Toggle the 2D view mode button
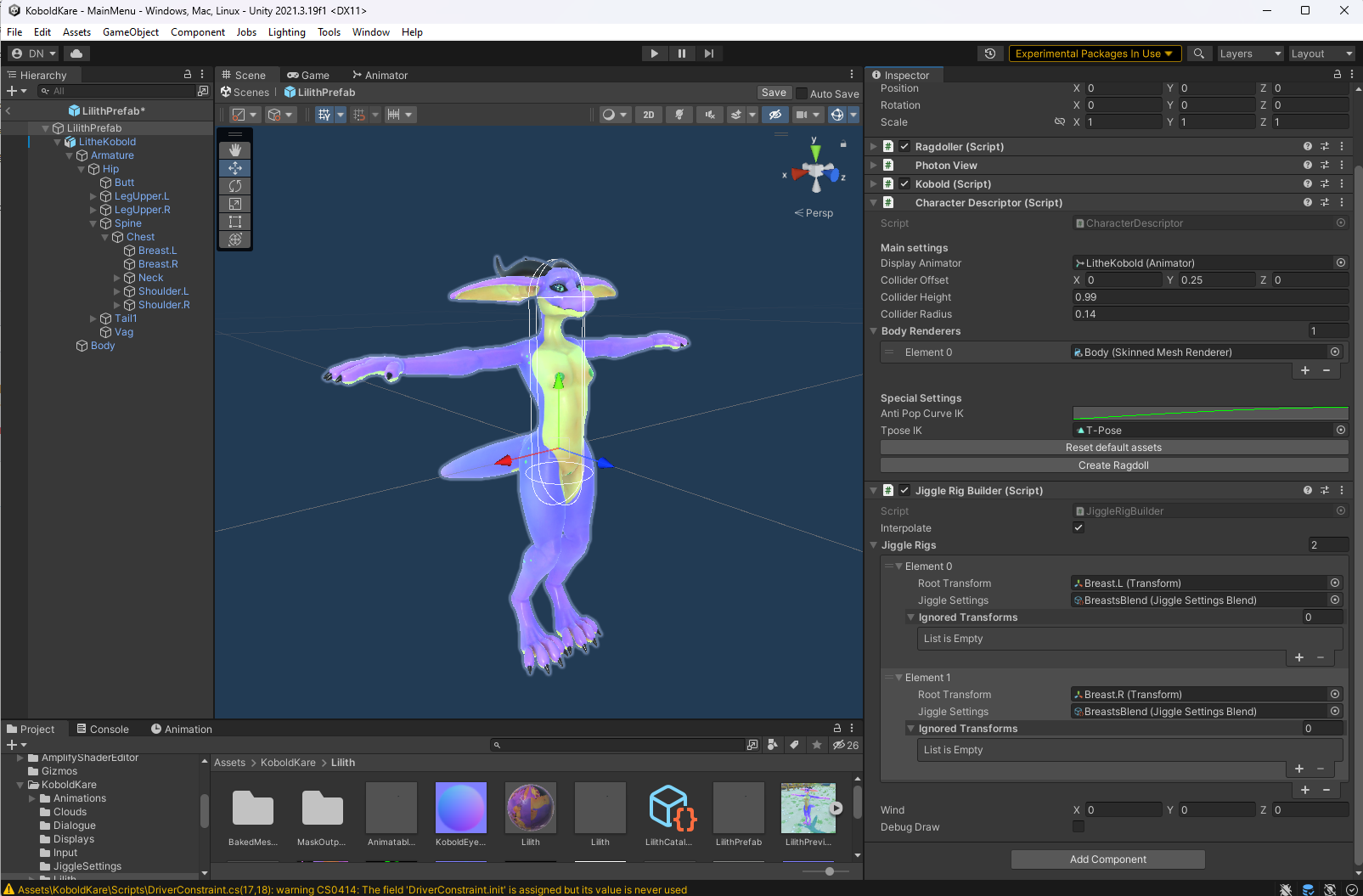The height and width of the screenshot is (896, 1363). tap(649, 115)
